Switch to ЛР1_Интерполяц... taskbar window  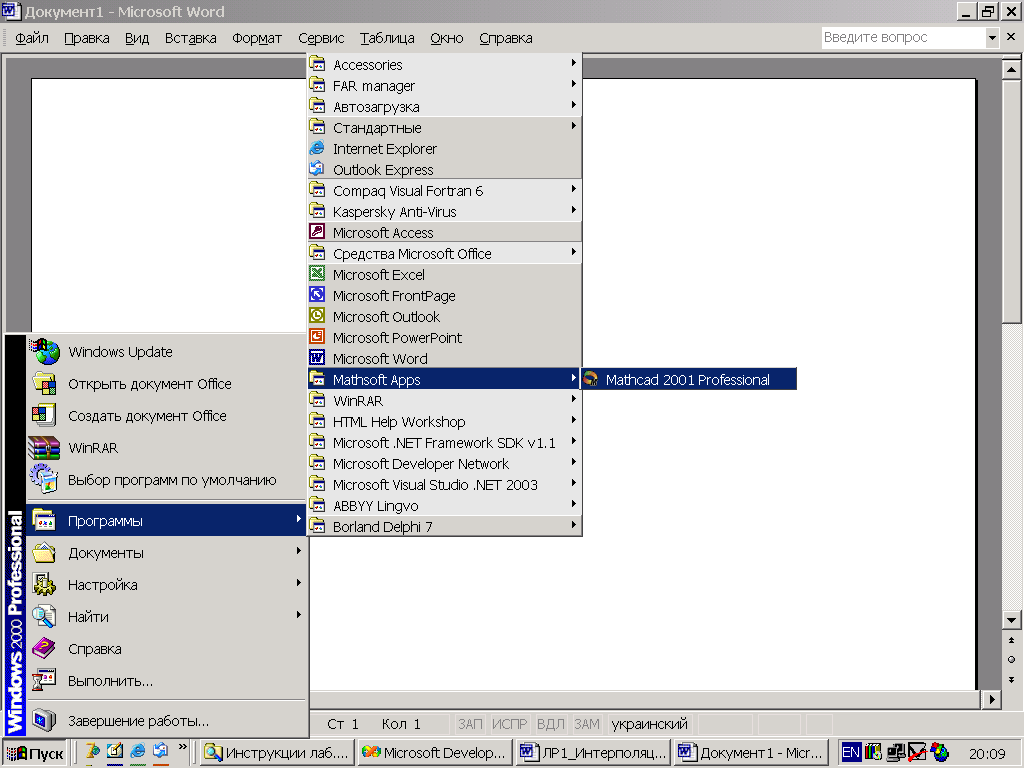click(x=593, y=753)
